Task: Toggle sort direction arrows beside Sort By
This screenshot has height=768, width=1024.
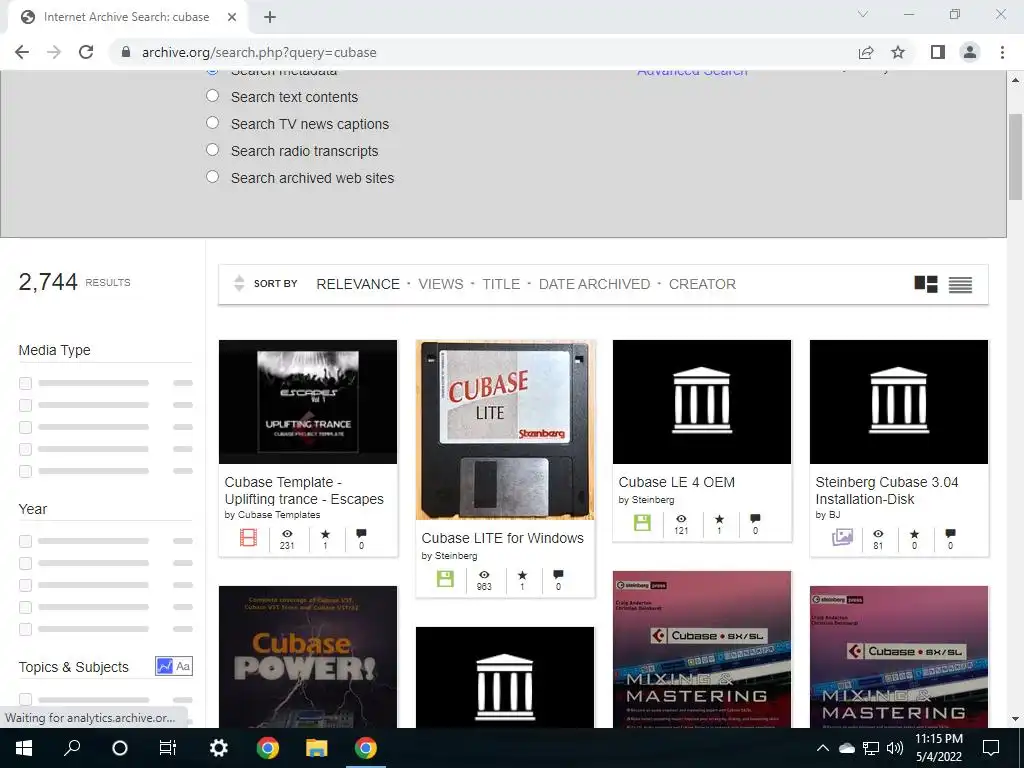Action: (x=239, y=283)
